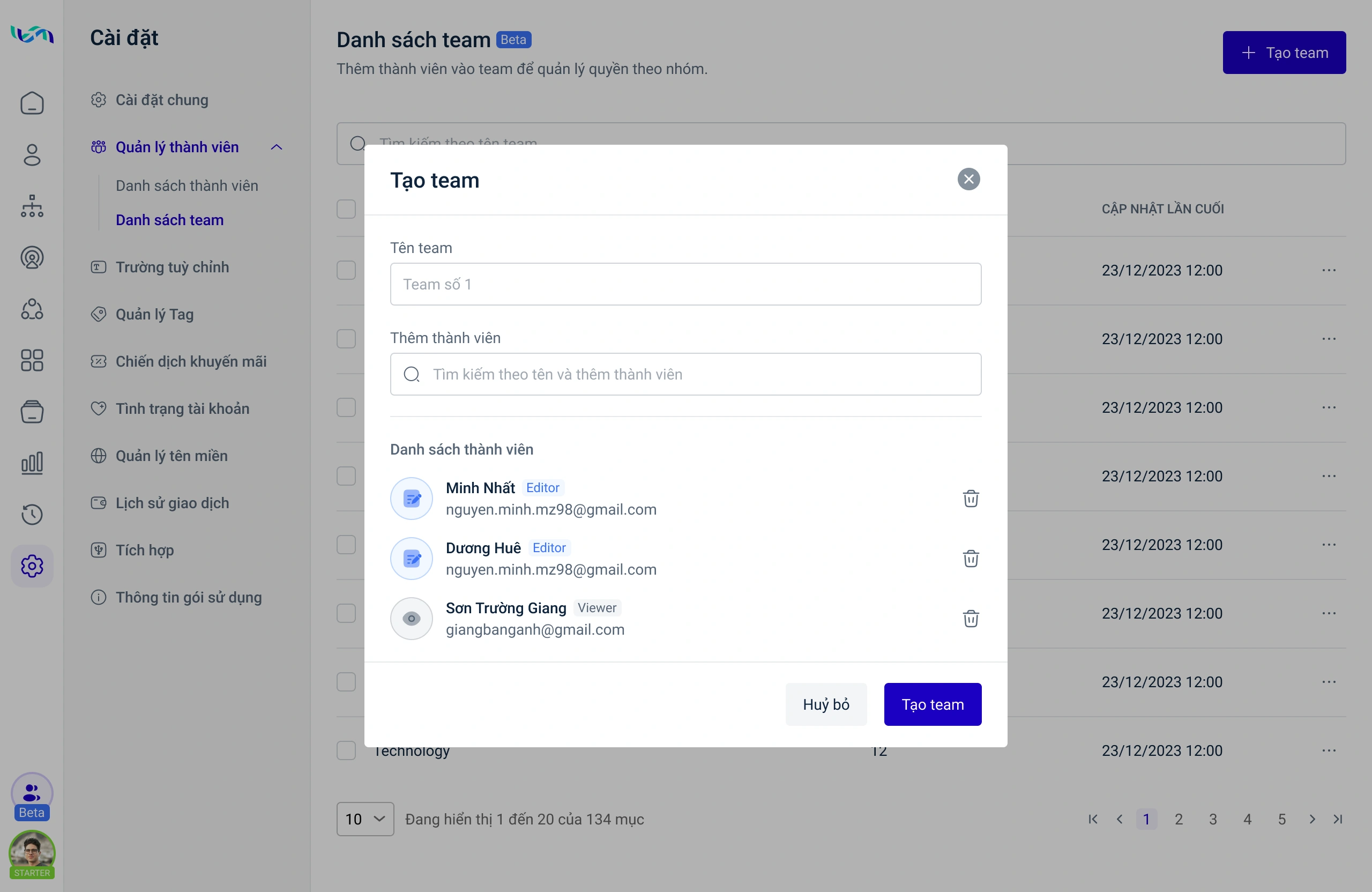Open the apps grid sidebar icon
Image resolution: width=1372 pixels, height=892 pixels.
pos(32,360)
